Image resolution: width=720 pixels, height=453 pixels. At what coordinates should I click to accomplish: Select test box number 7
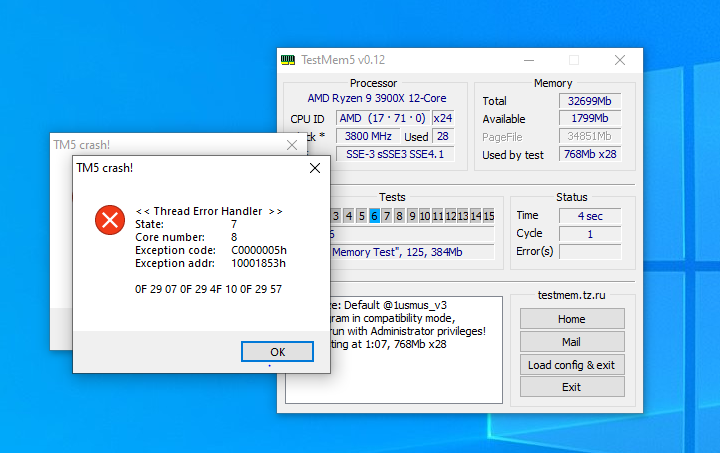387,216
